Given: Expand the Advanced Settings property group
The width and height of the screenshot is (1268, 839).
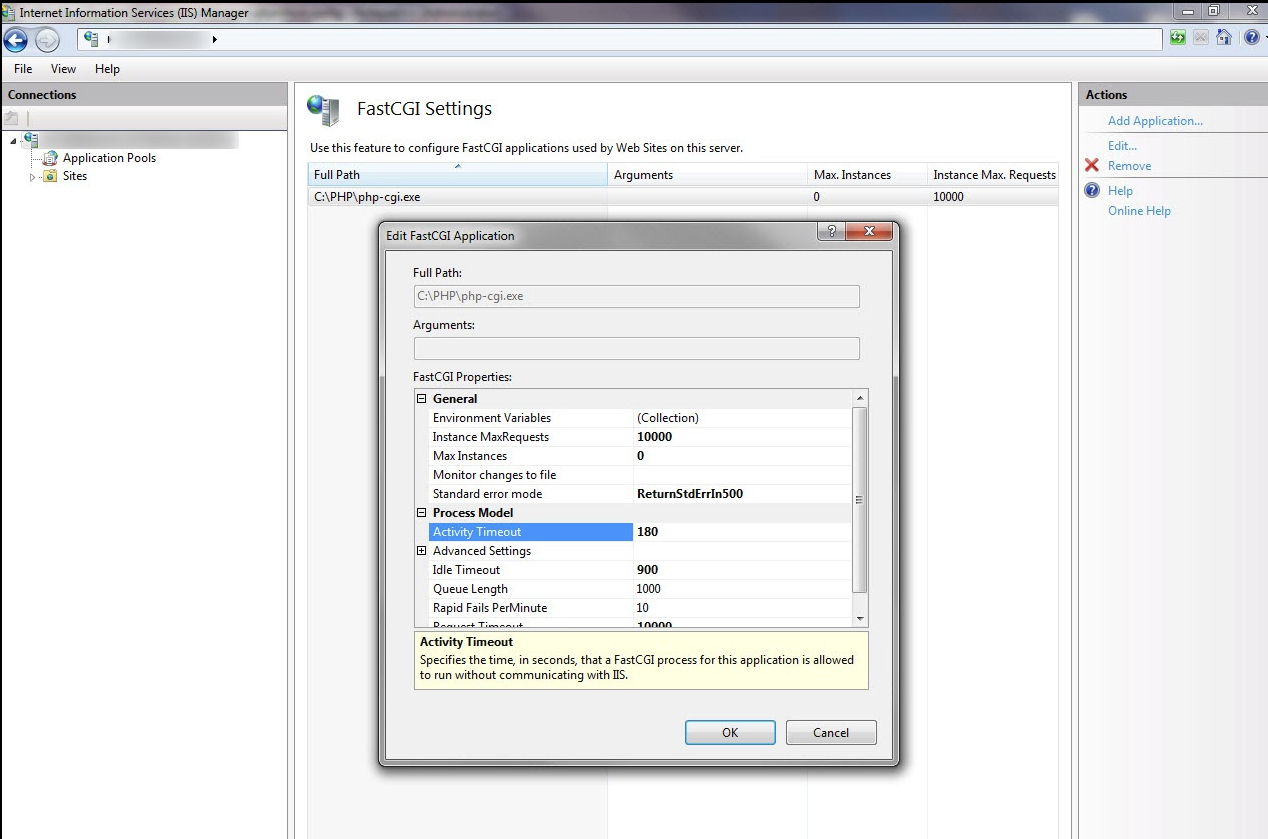Looking at the screenshot, I should tap(422, 551).
